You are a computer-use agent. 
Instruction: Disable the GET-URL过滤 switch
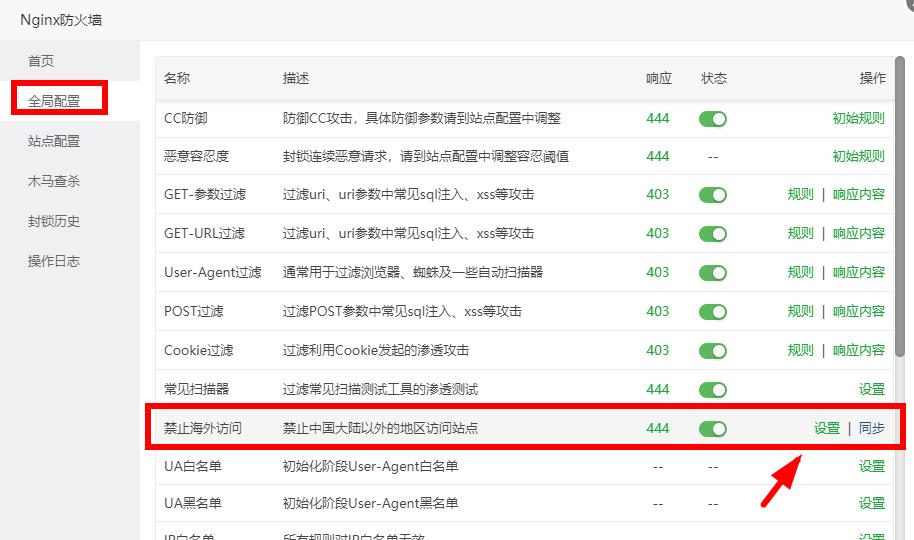(713, 234)
